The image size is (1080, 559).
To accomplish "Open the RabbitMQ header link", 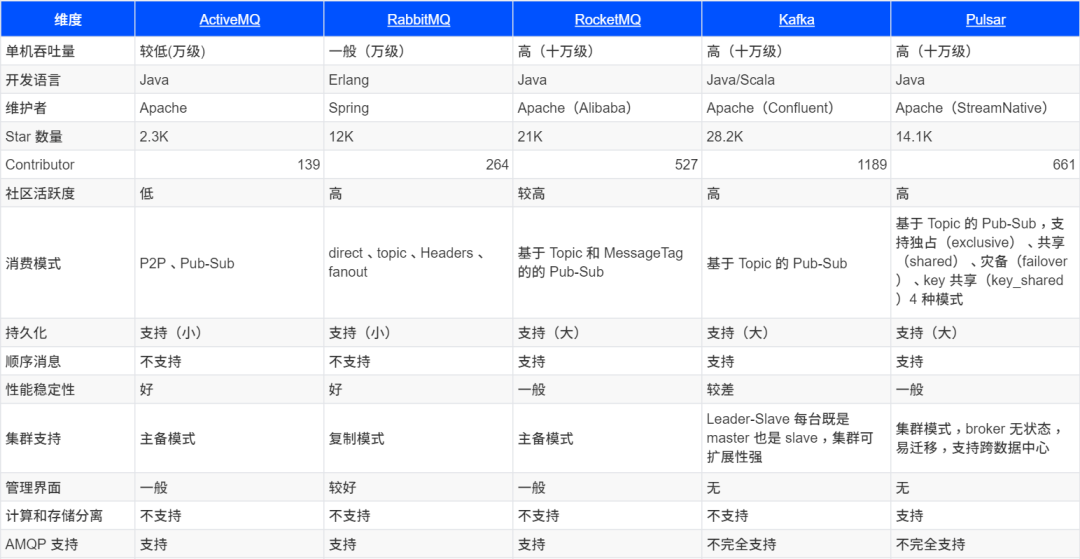I will [419, 19].
